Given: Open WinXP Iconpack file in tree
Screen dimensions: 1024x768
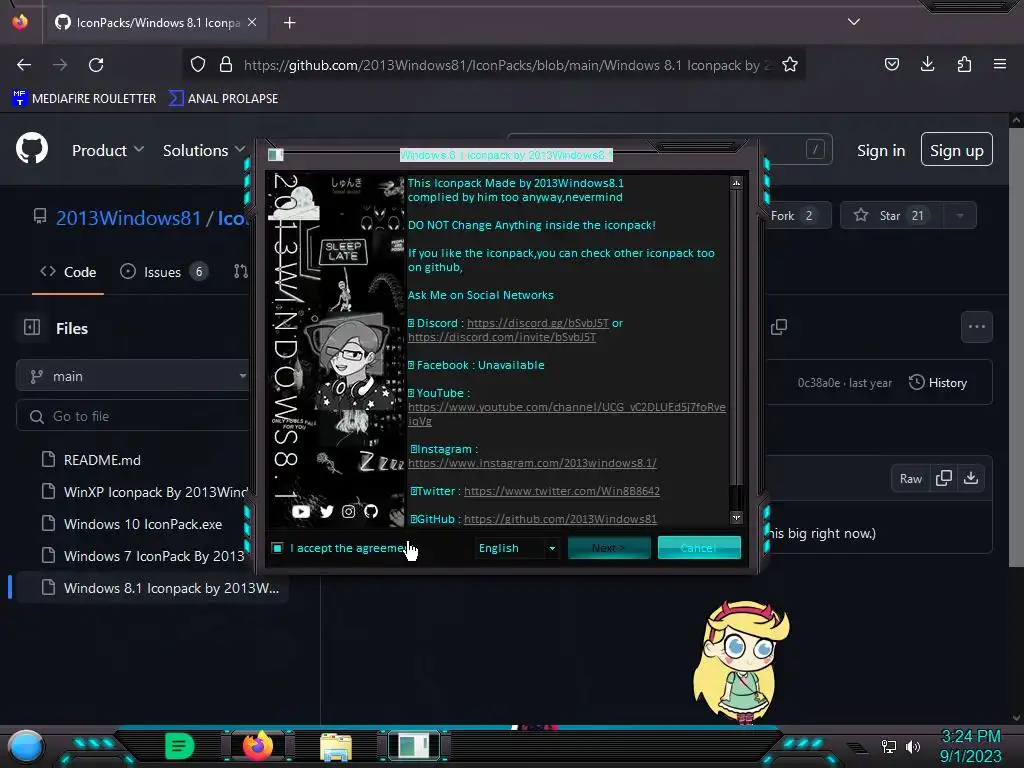Looking at the screenshot, I should click(x=155, y=492).
